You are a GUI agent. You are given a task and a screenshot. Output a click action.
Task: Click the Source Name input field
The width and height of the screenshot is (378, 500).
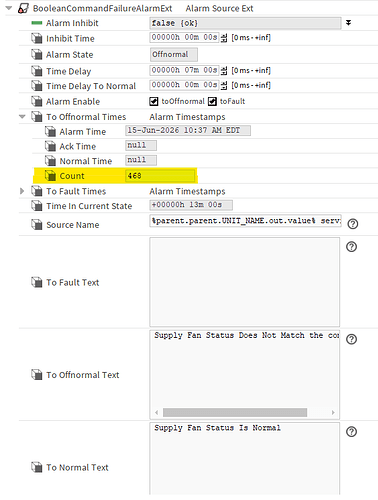point(245,221)
